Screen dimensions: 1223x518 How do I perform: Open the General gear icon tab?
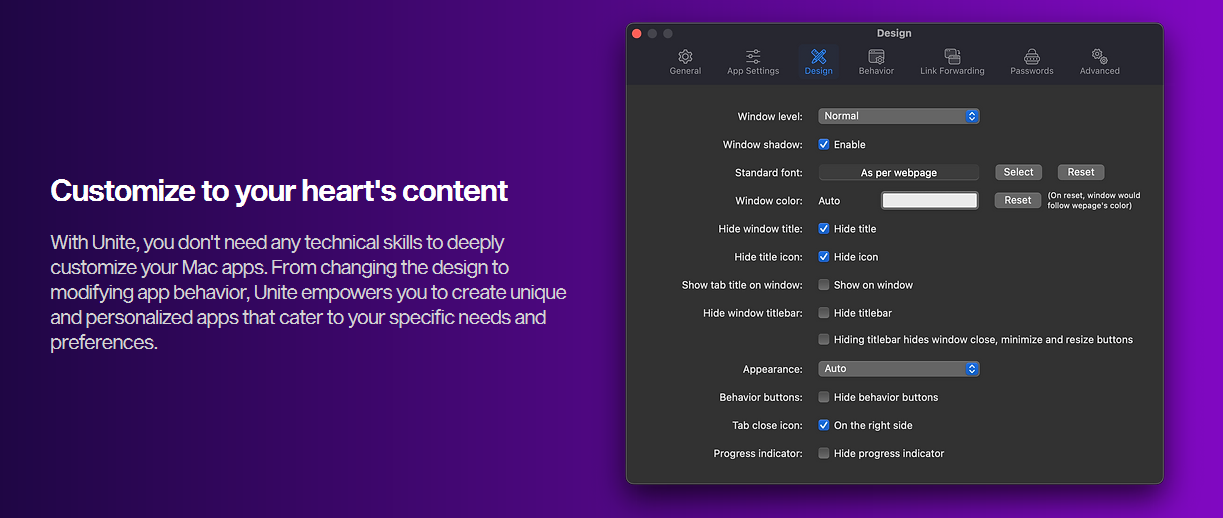click(x=685, y=57)
